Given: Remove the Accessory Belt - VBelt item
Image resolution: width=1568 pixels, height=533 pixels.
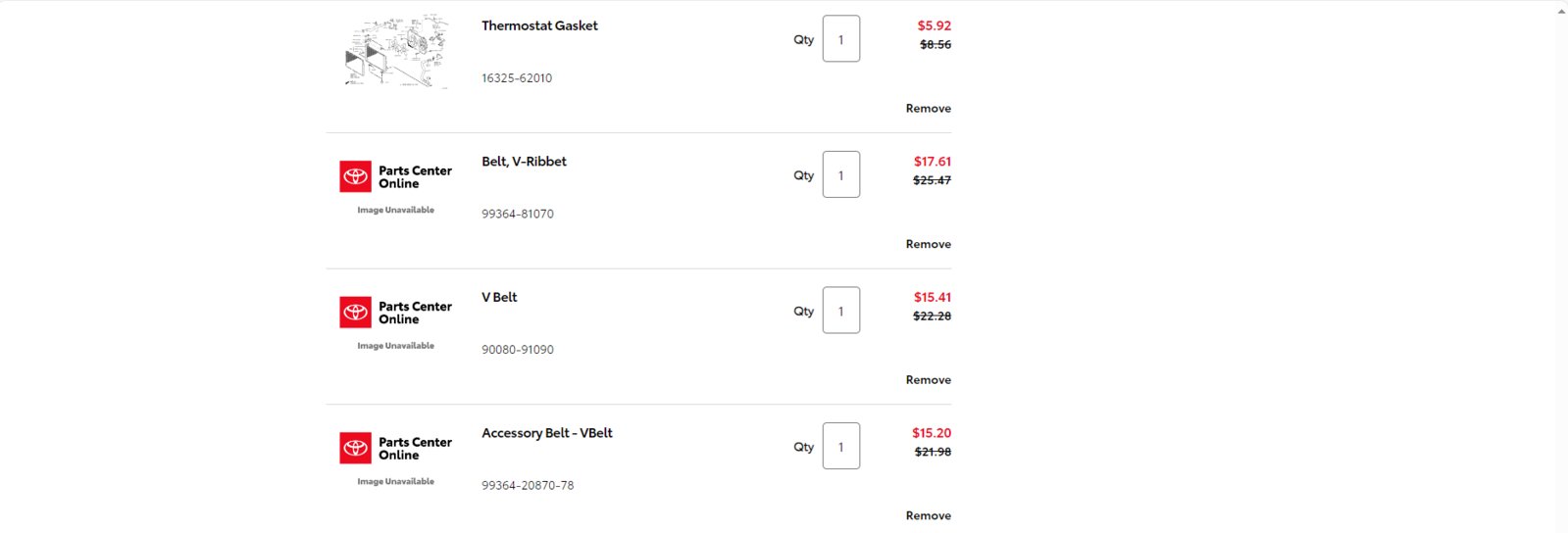Looking at the screenshot, I should tap(928, 515).
